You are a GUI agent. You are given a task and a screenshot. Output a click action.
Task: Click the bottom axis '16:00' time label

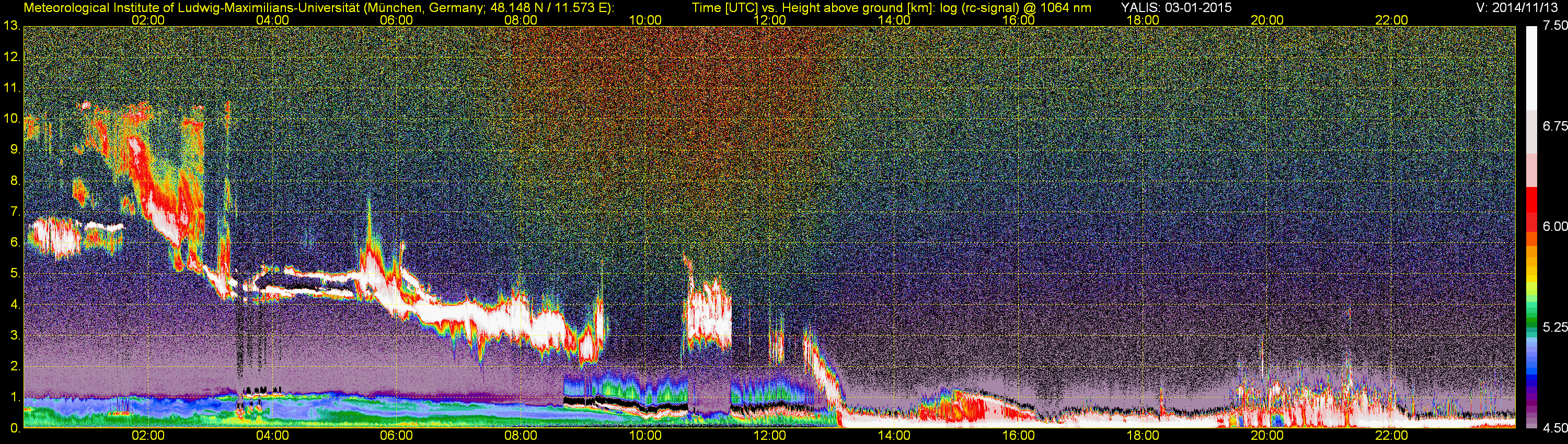(x=1018, y=436)
